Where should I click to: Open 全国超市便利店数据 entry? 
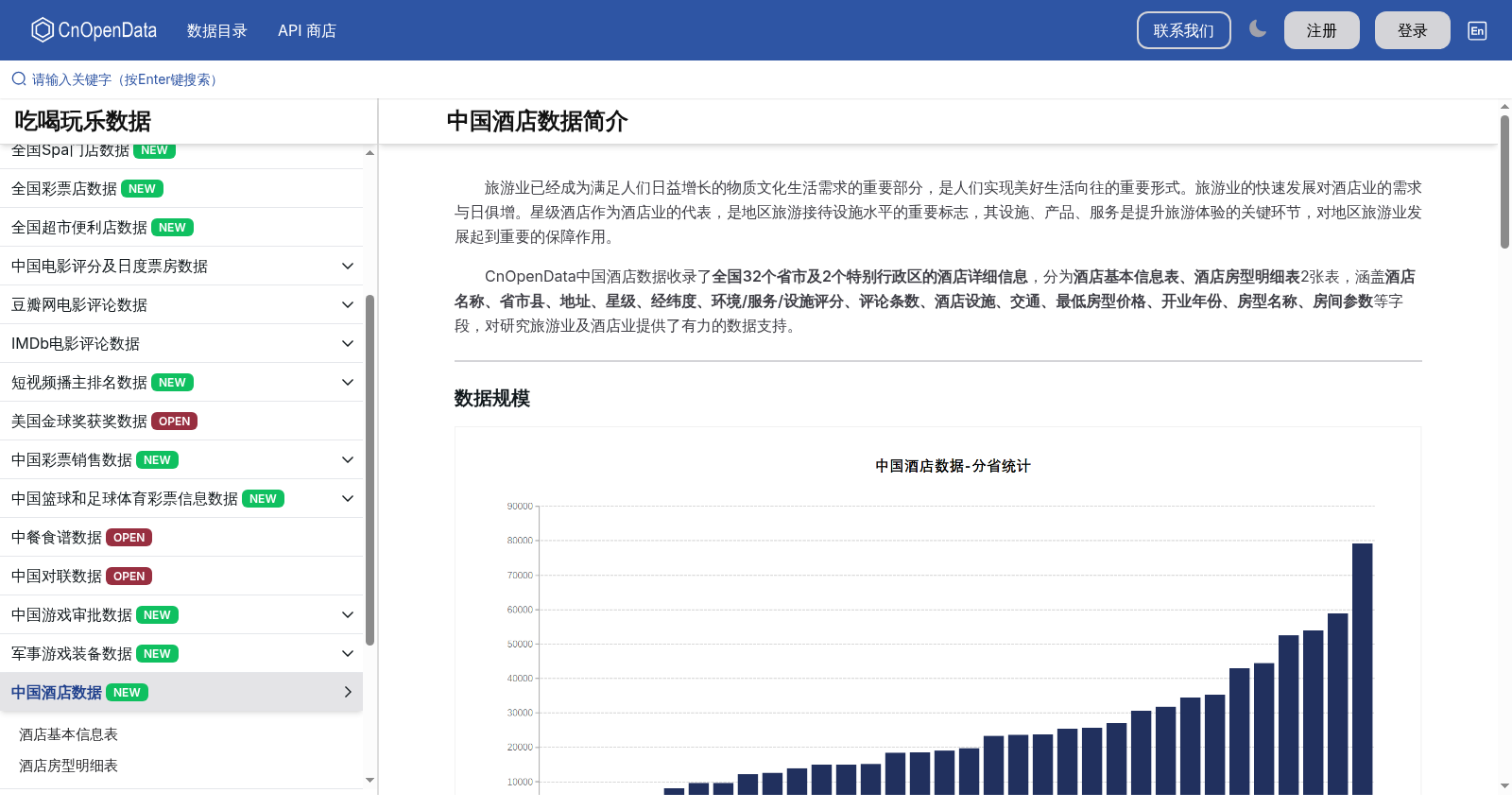coord(181,227)
